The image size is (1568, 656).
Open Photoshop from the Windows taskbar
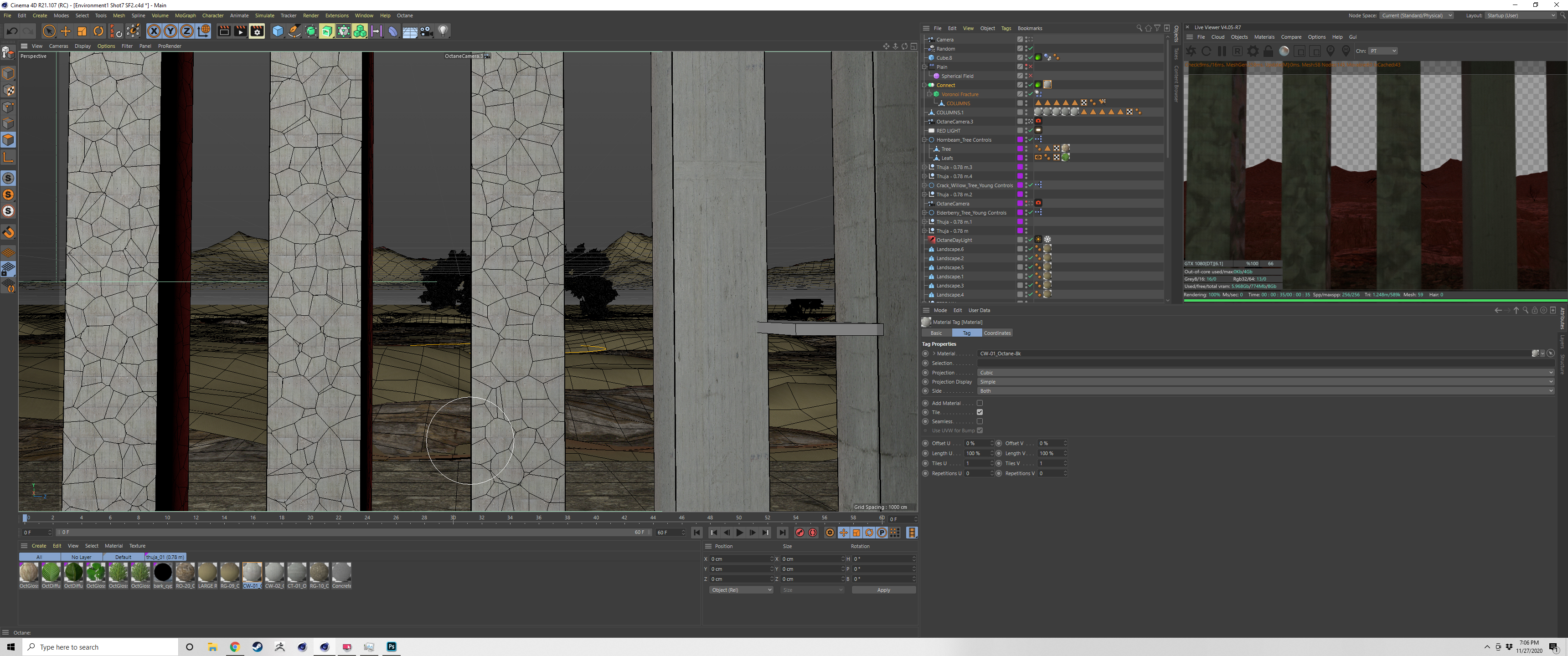(392, 647)
